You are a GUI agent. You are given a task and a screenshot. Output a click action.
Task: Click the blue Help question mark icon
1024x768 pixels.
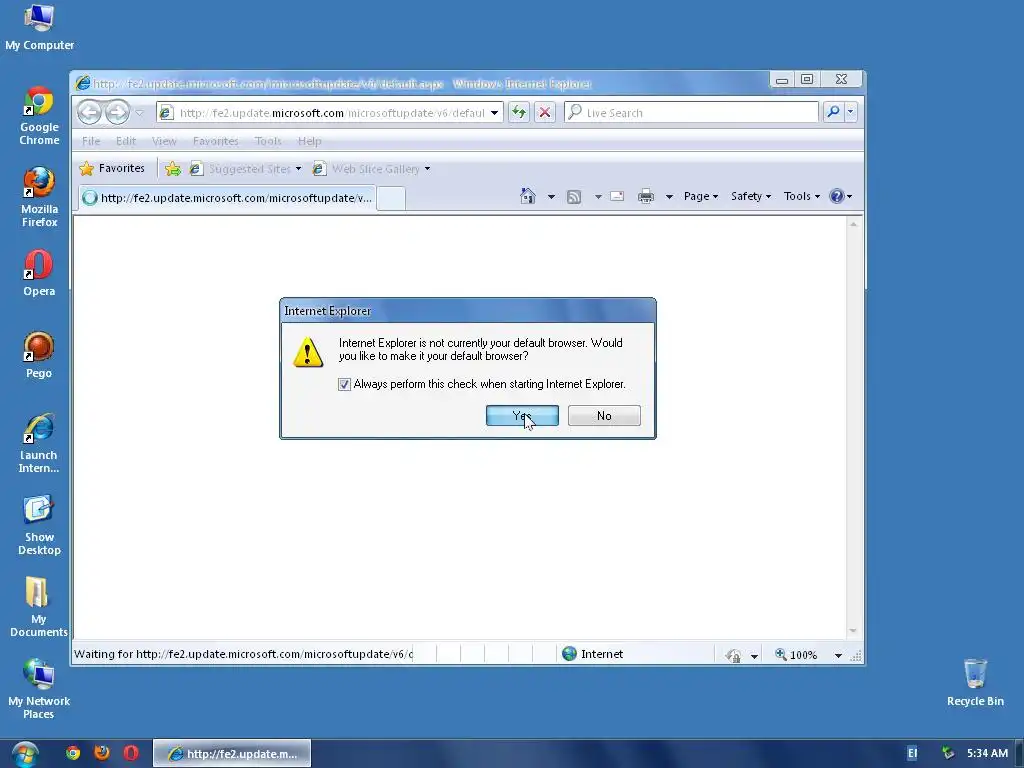(x=837, y=196)
